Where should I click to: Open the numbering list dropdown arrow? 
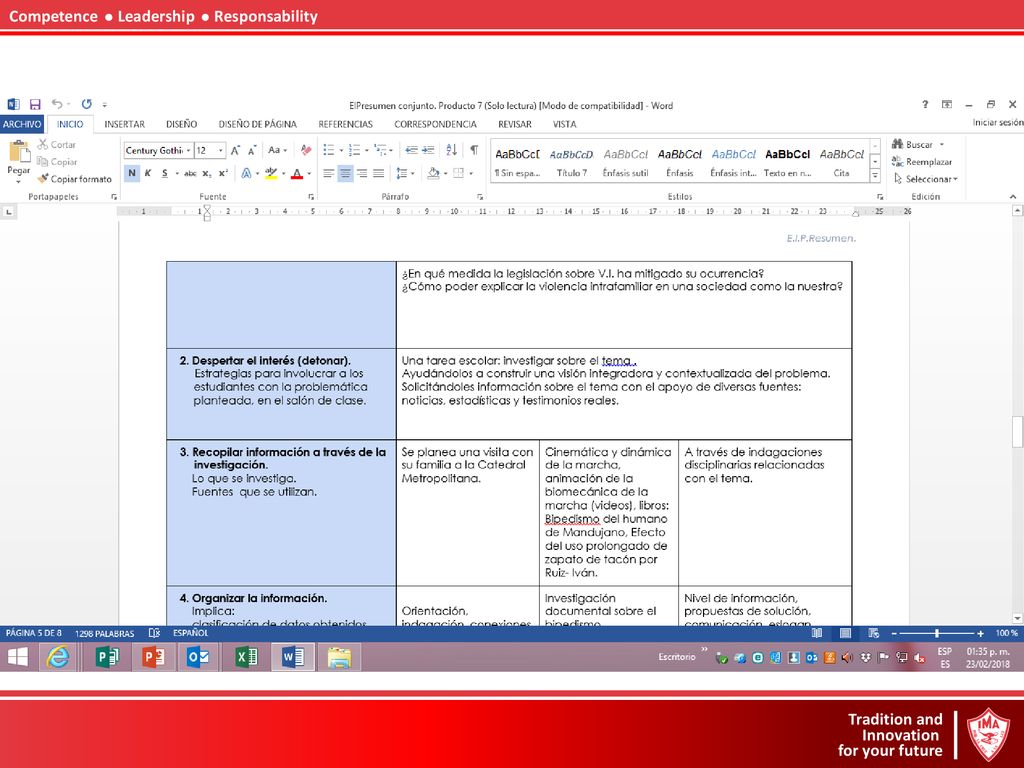coord(366,150)
